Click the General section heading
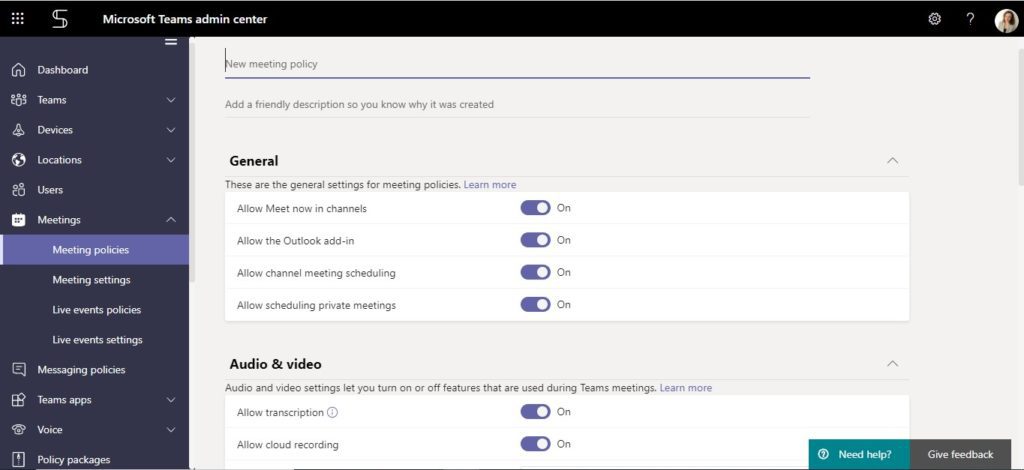This screenshot has height=470, width=1024. point(254,161)
